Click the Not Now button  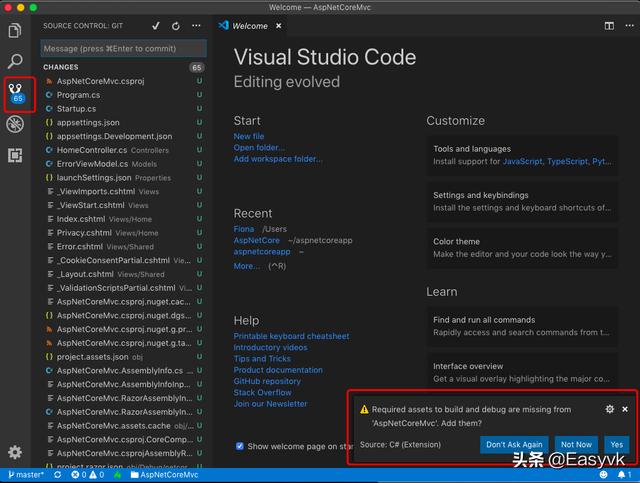[x=576, y=444]
